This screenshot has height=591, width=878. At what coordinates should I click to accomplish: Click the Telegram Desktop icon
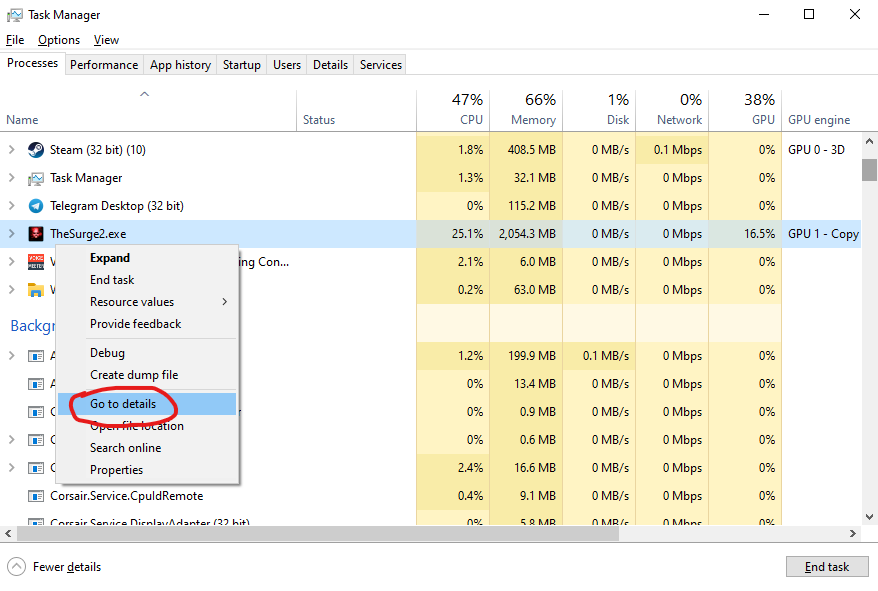coord(36,206)
